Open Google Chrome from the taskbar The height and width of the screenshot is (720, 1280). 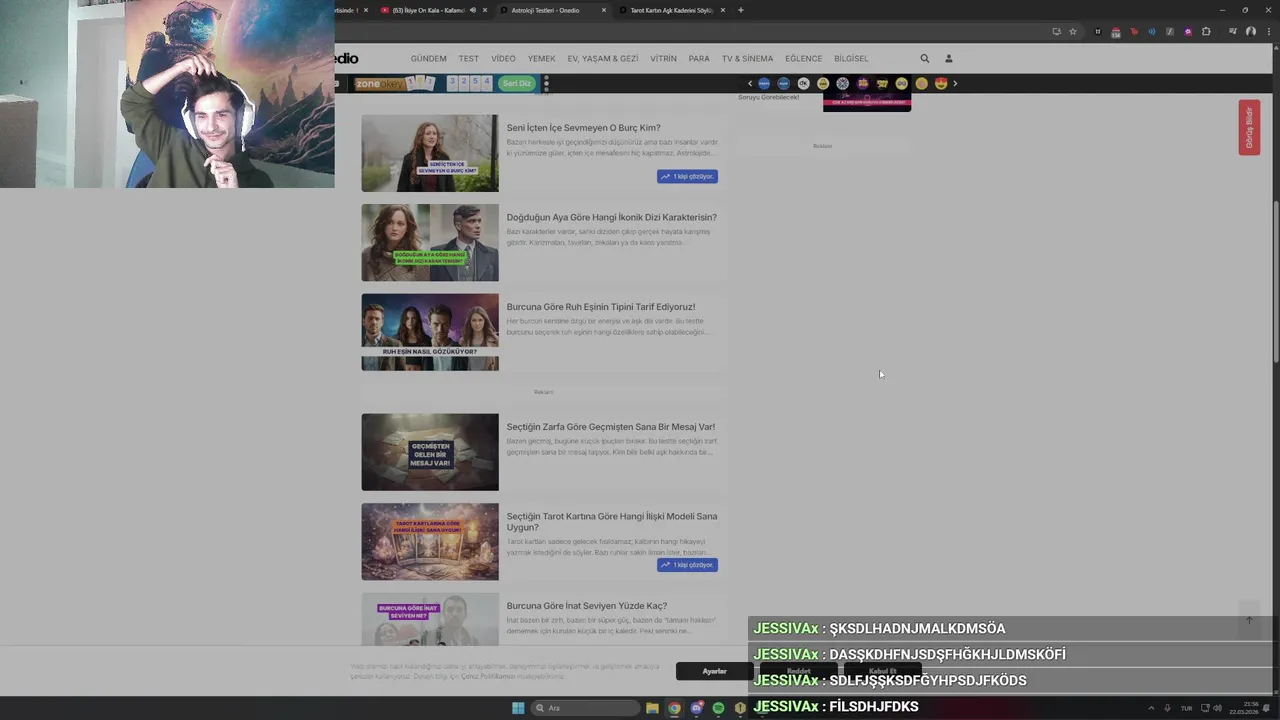[674, 708]
